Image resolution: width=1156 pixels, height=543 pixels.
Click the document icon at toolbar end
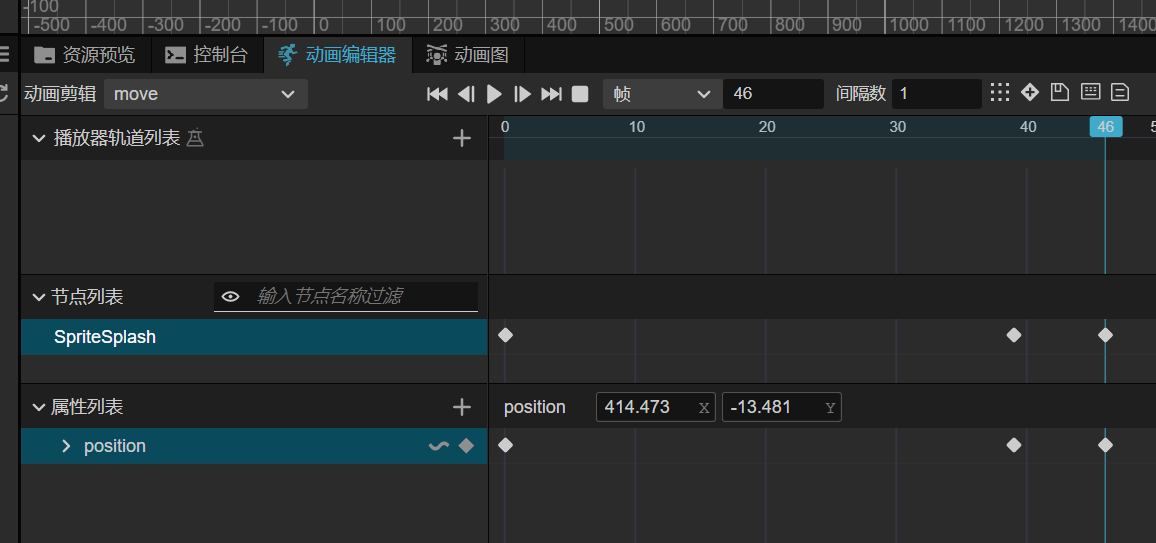point(1120,92)
